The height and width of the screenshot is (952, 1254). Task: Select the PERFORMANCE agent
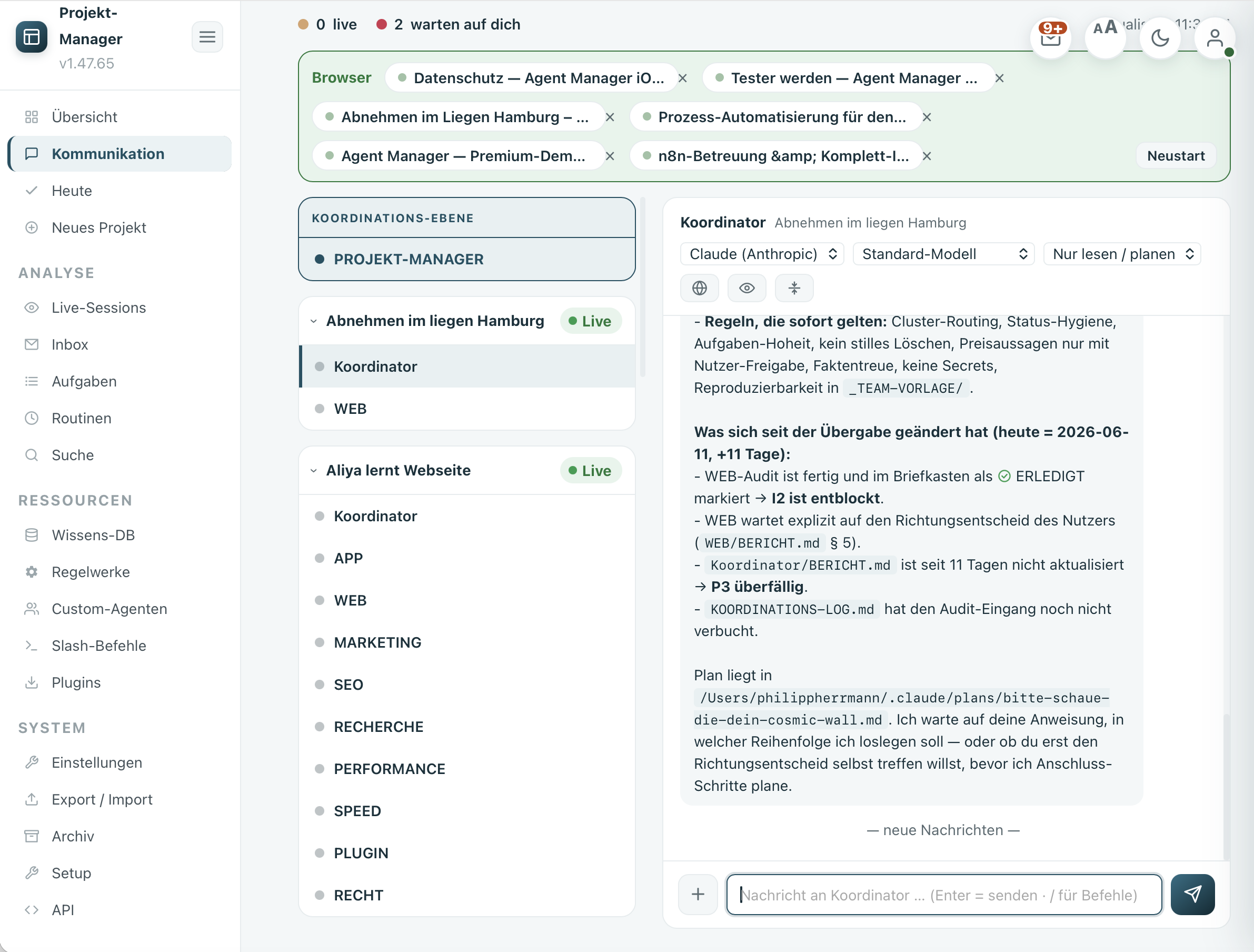466,768
